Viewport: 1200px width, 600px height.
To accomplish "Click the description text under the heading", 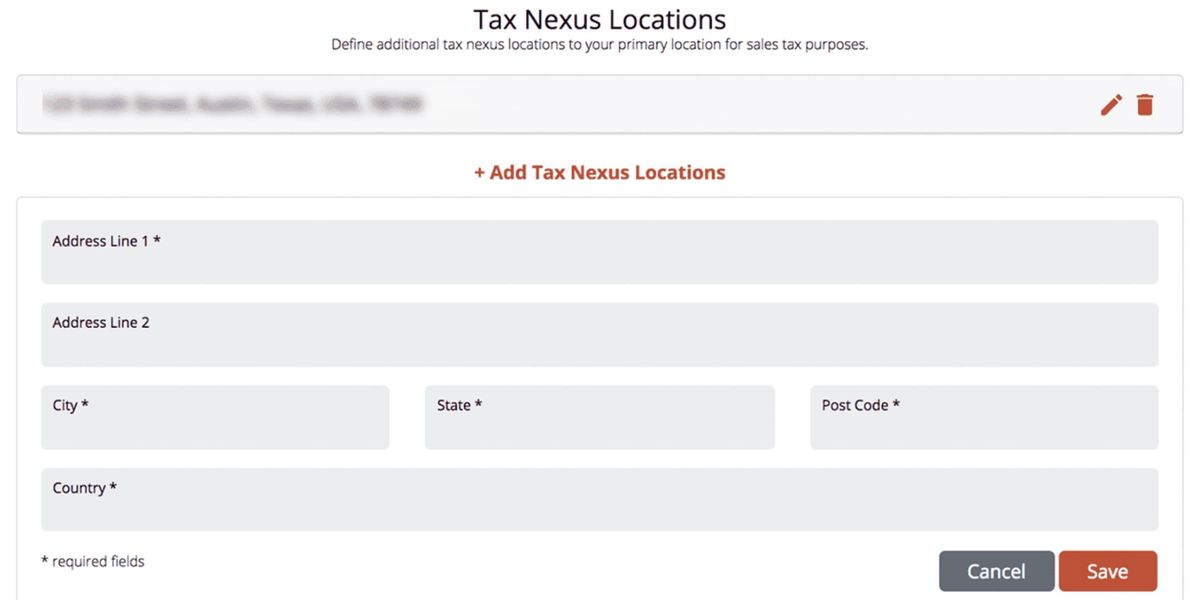I will tap(599, 45).
